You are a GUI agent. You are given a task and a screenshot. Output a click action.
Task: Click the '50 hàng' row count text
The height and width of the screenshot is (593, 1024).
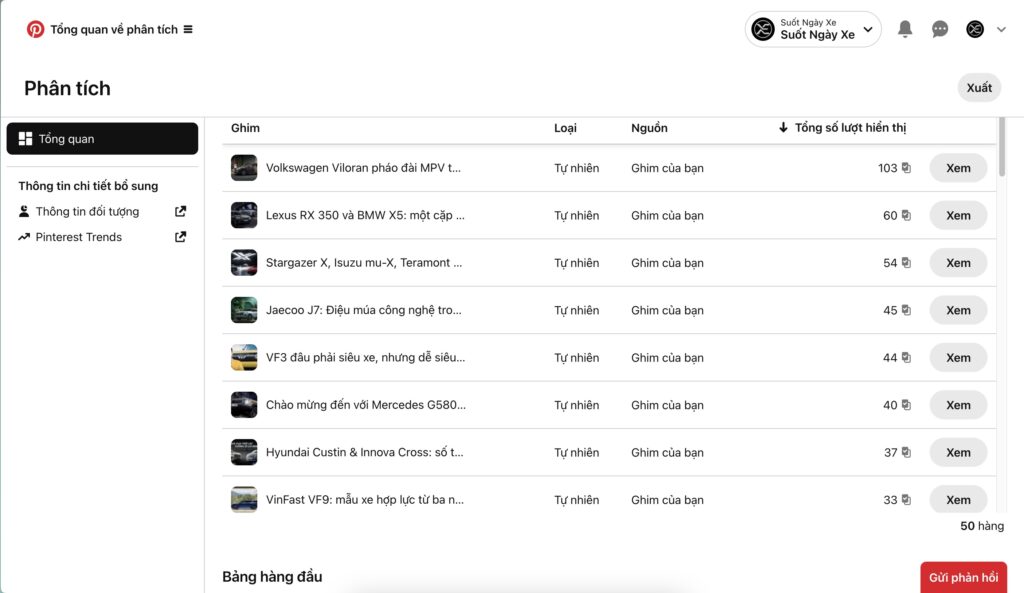coord(982,526)
